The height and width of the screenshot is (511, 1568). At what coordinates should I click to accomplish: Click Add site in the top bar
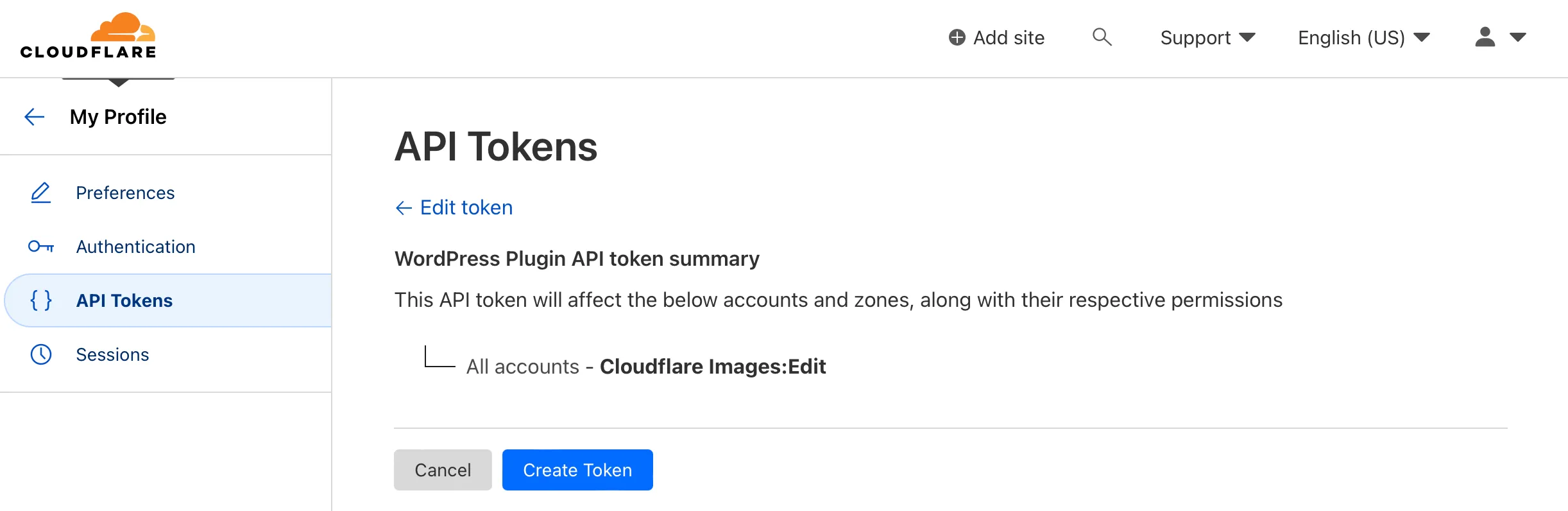1009,37
